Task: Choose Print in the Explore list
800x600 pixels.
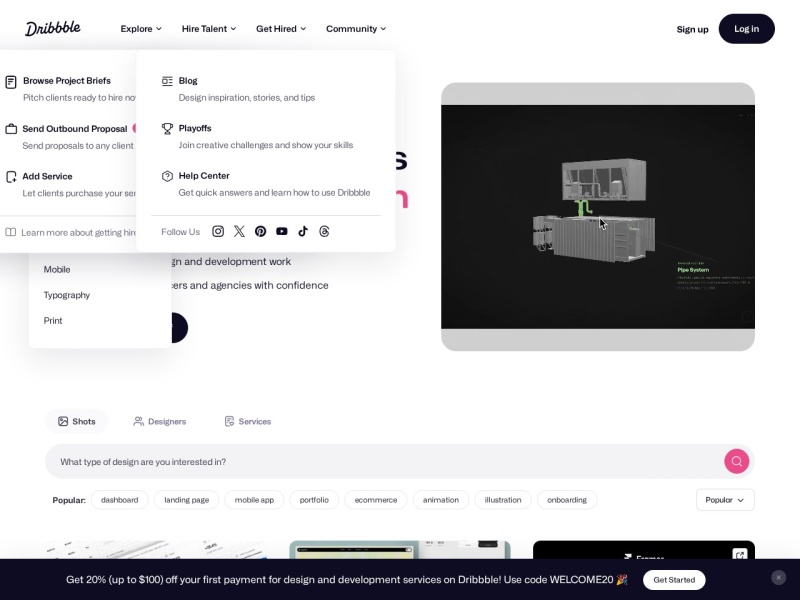Action: coord(53,320)
